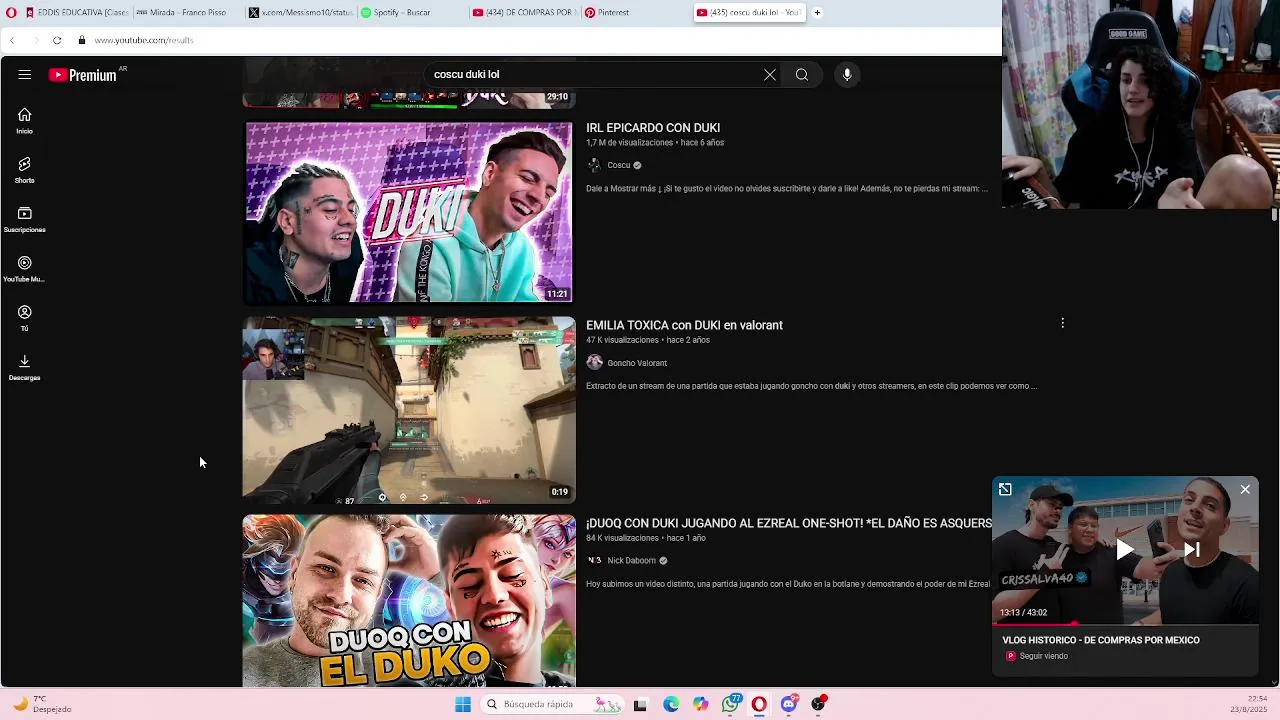Open Copilot from taskbar
This screenshot has width=1280, height=720.
pyautogui.click(x=700, y=704)
